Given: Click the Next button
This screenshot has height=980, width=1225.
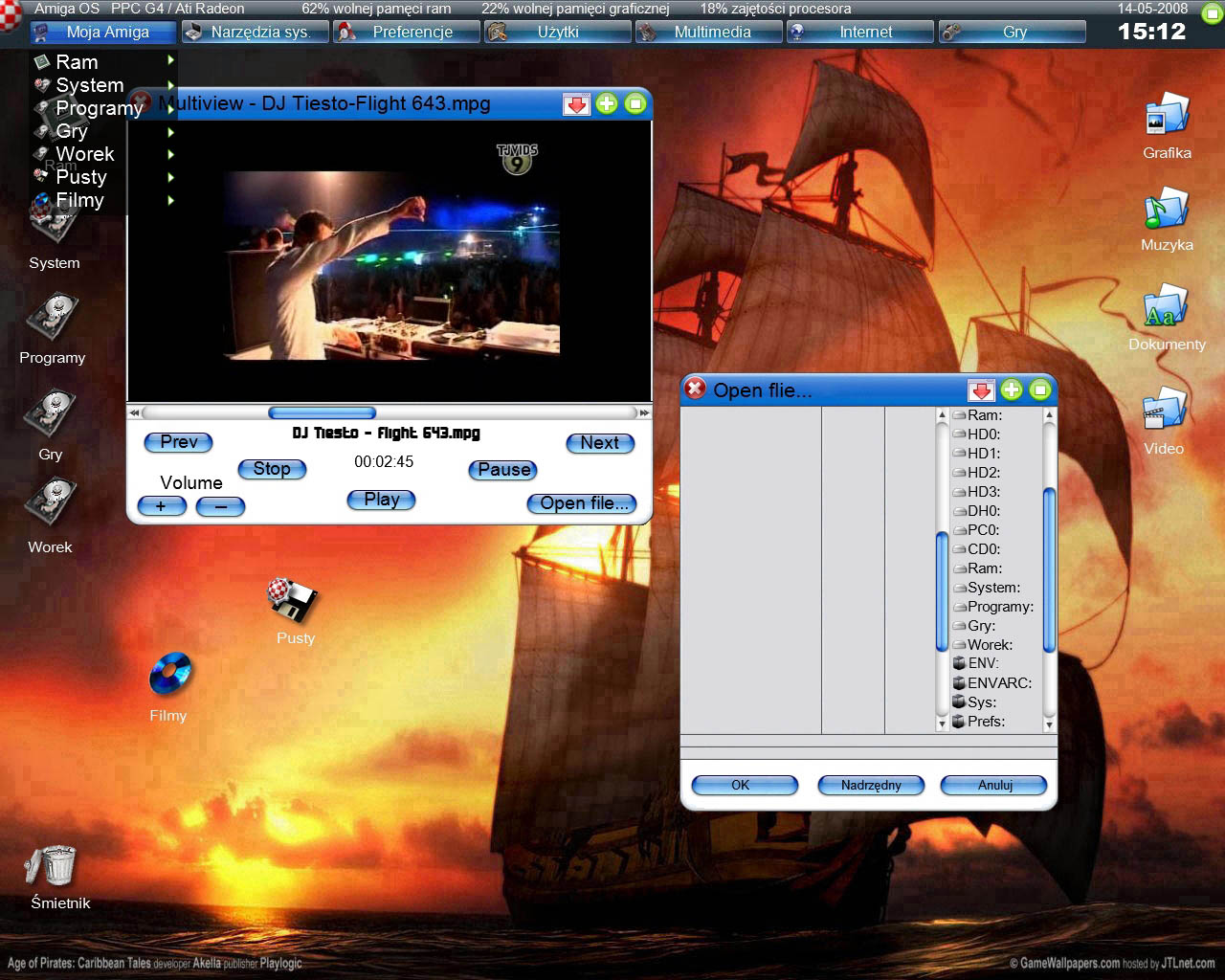Looking at the screenshot, I should [x=600, y=443].
